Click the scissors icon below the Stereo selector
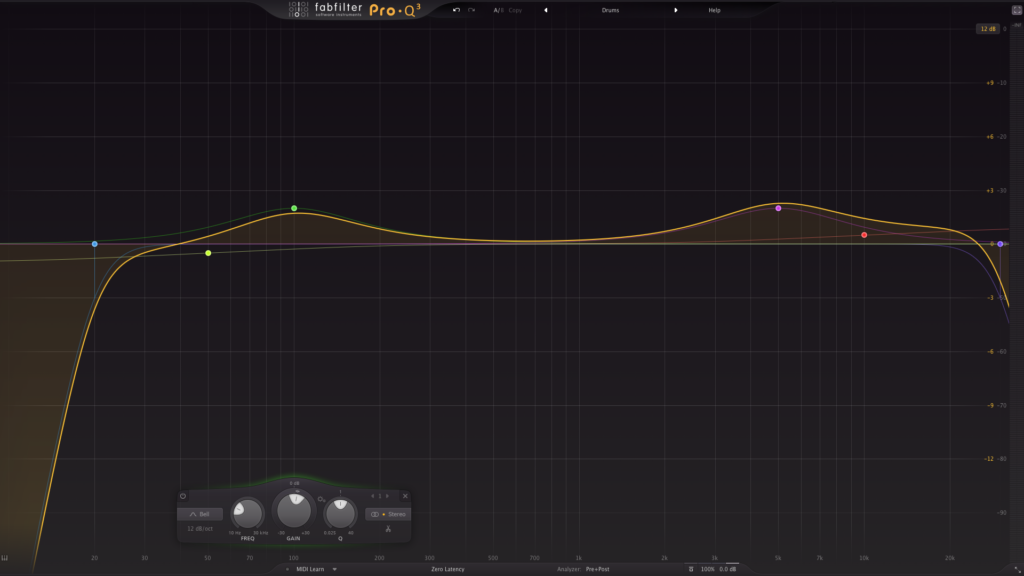Viewport: 1024px width, 576px height. [x=387, y=529]
